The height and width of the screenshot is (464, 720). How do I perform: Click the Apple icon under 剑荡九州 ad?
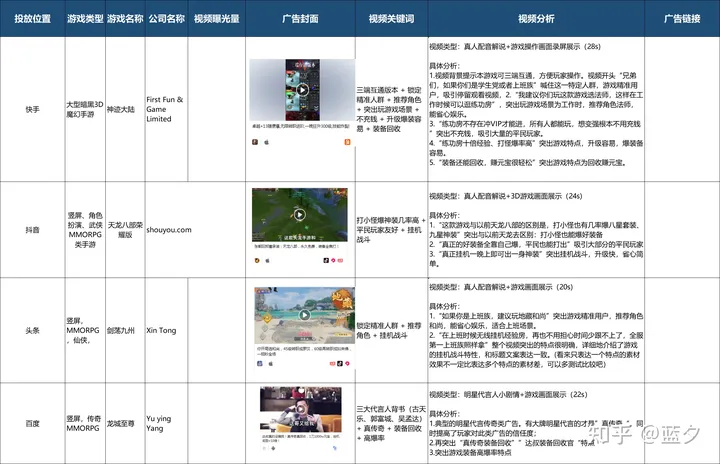point(271,363)
